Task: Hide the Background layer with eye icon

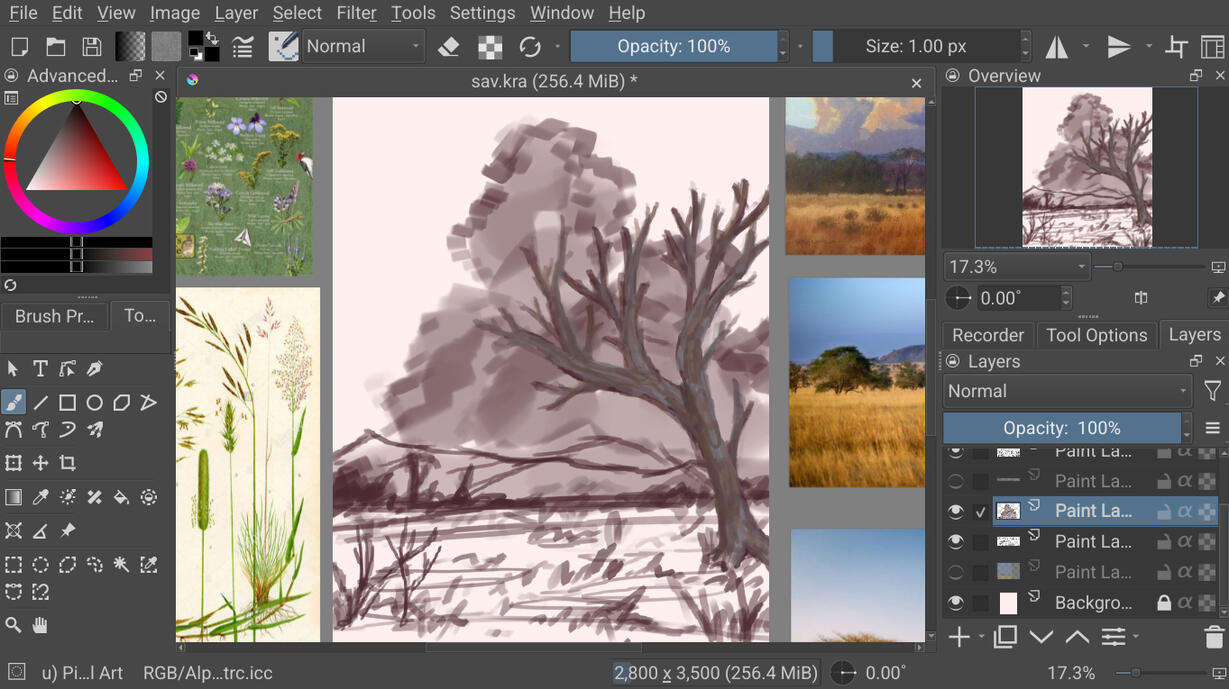Action: [956, 603]
